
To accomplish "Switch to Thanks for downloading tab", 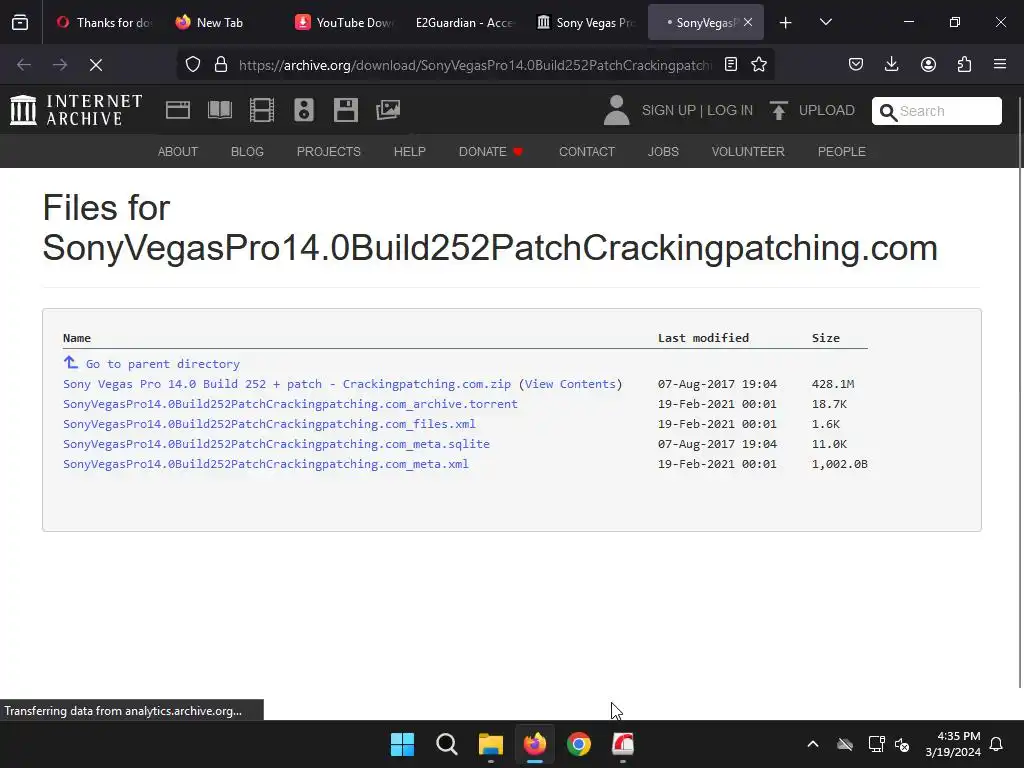I will (x=104, y=22).
